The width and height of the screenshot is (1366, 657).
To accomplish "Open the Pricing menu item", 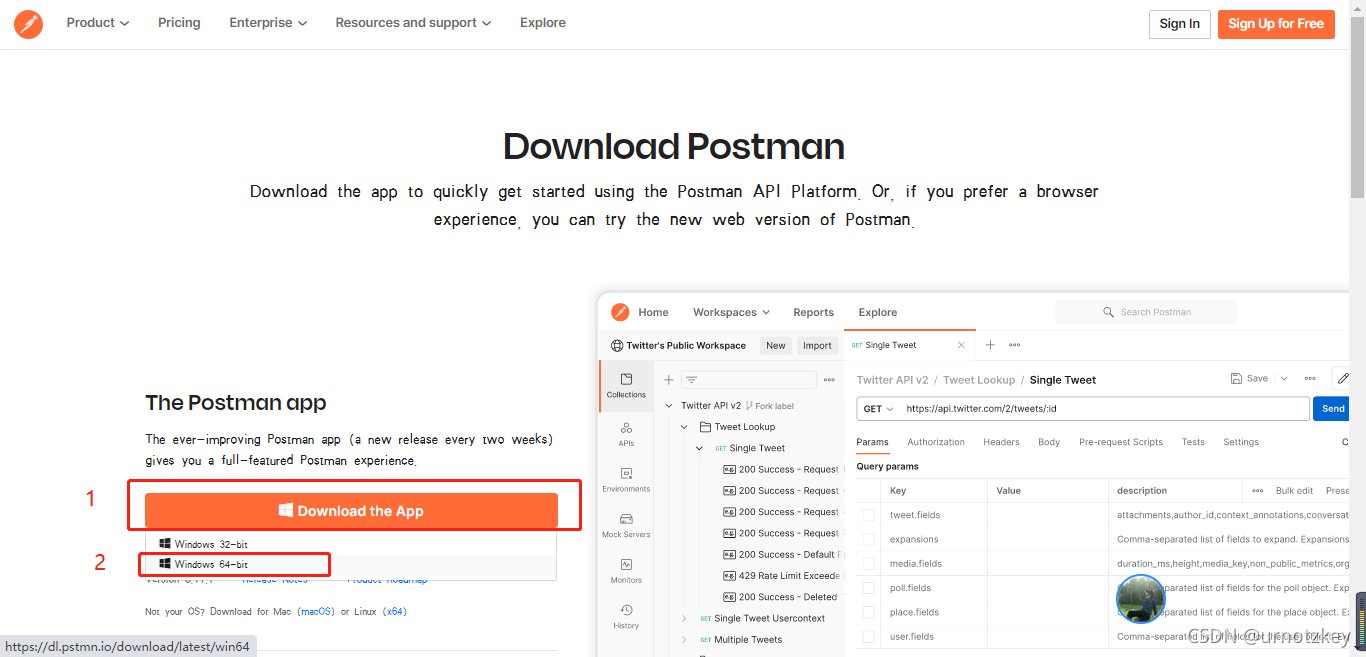I will [179, 23].
